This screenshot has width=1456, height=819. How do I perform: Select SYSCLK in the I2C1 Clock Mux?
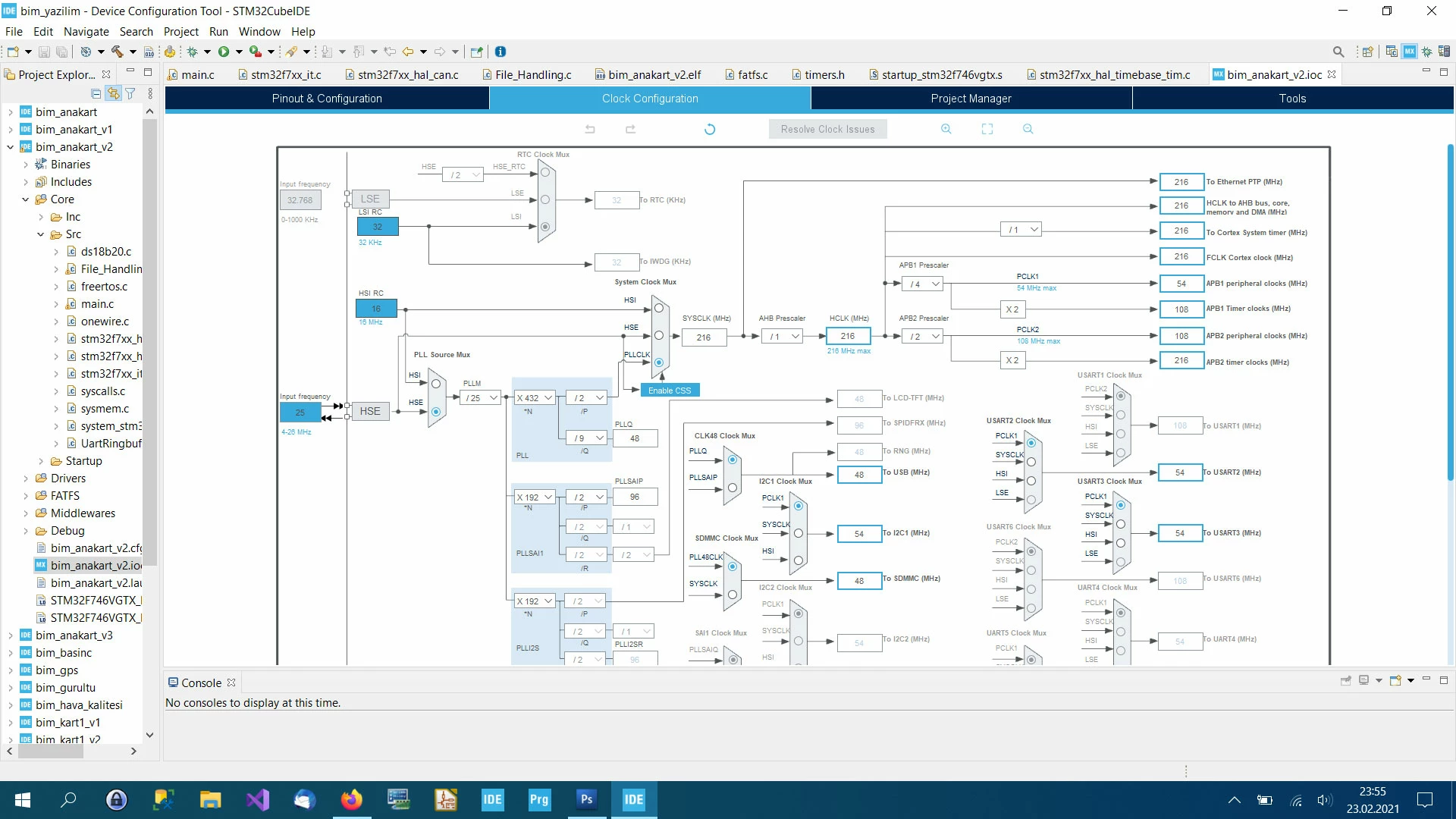point(799,533)
